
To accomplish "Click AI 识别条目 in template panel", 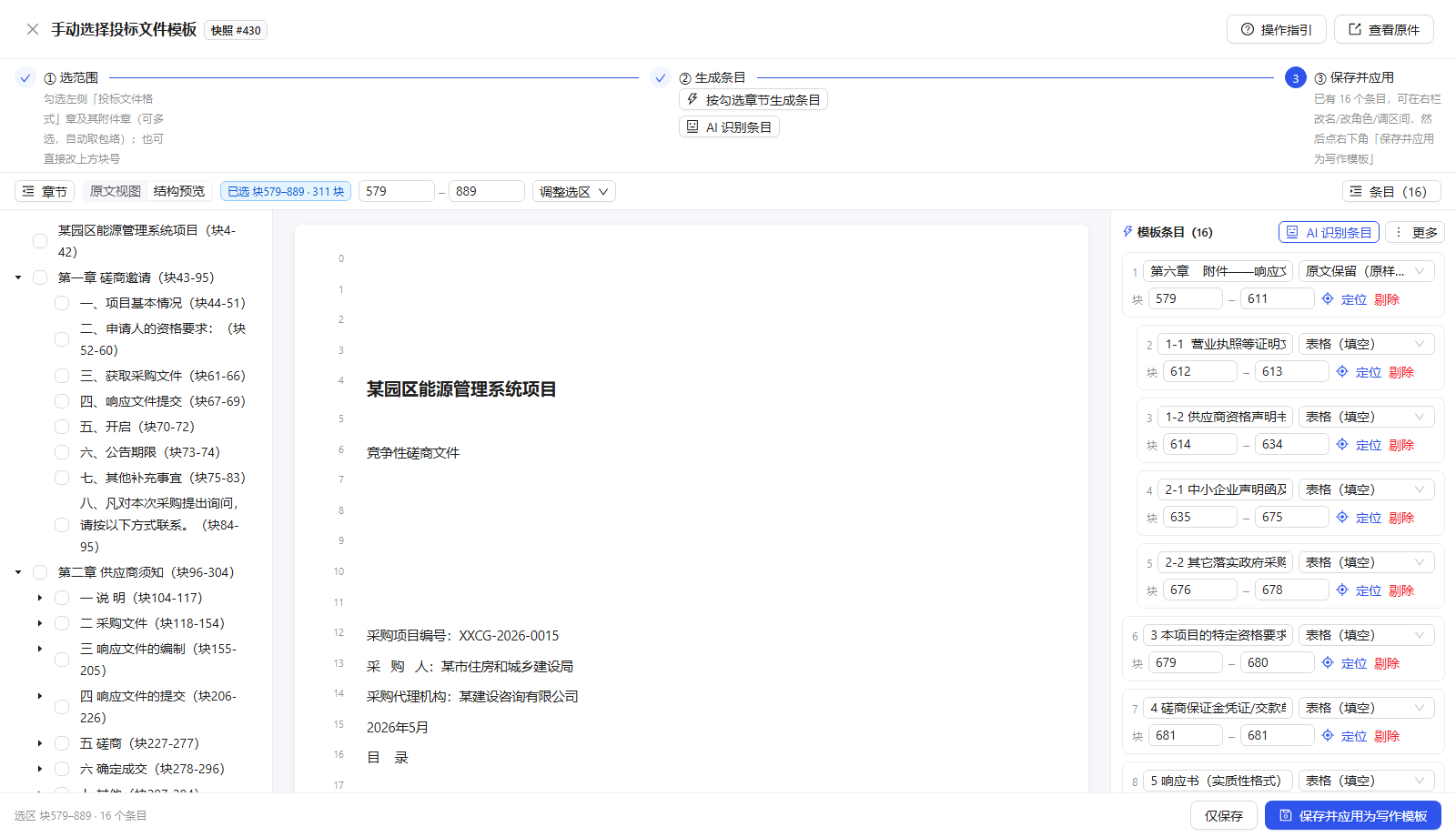I will (x=1329, y=232).
